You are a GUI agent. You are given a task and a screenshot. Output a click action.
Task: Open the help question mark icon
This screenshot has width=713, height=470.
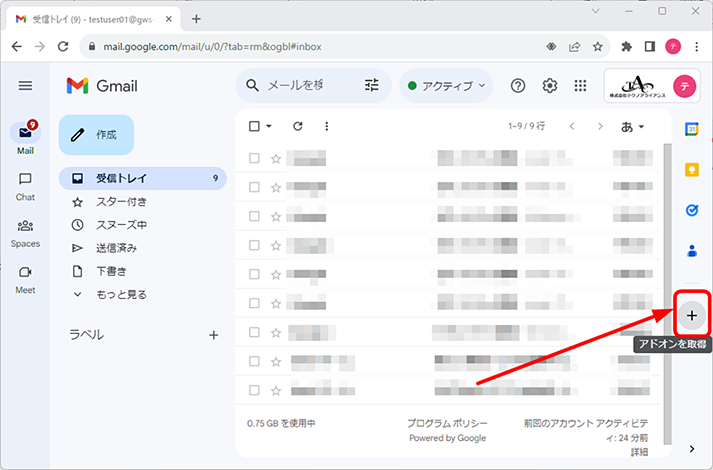coord(518,85)
